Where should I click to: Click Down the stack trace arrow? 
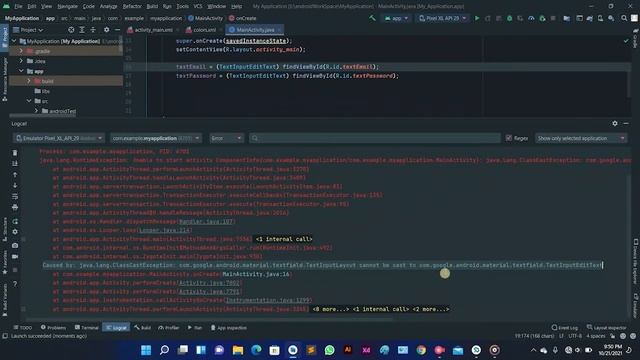coord(15,185)
